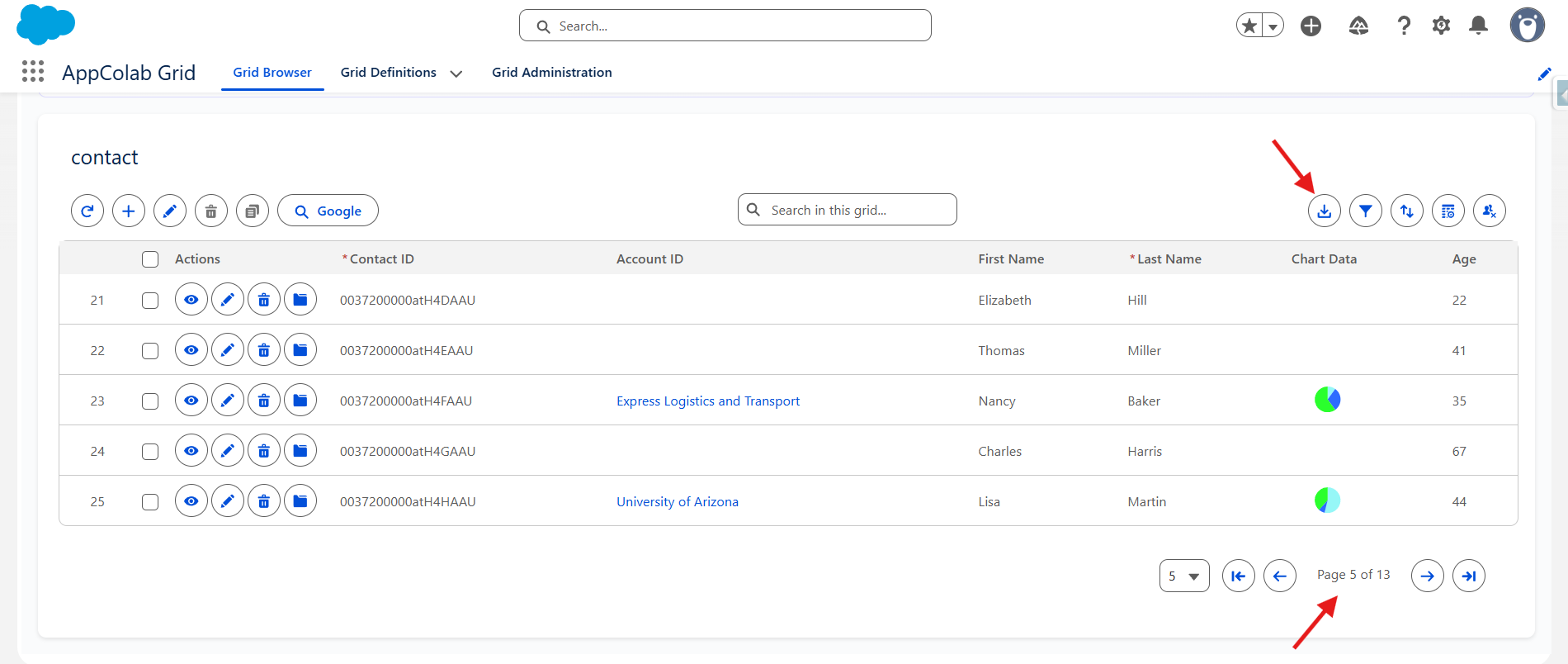The height and width of the screenshot is (664, 1568).
Task: Switch to the Grid Browser tab
Action: (272, 73)
